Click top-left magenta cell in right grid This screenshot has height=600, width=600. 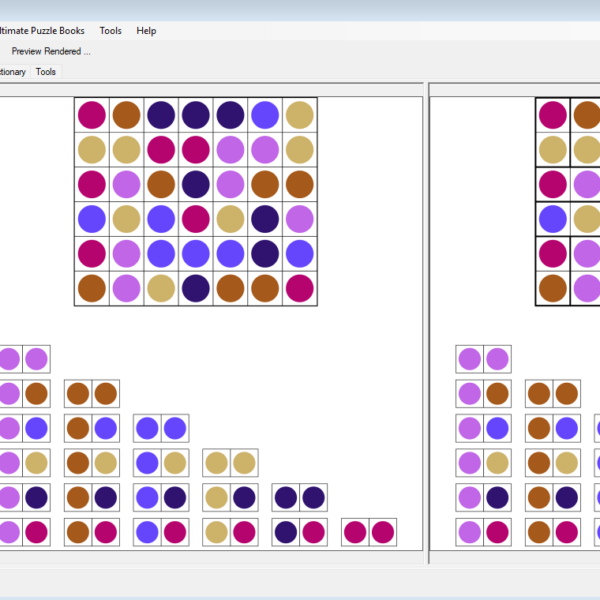(x=553, y=115)
